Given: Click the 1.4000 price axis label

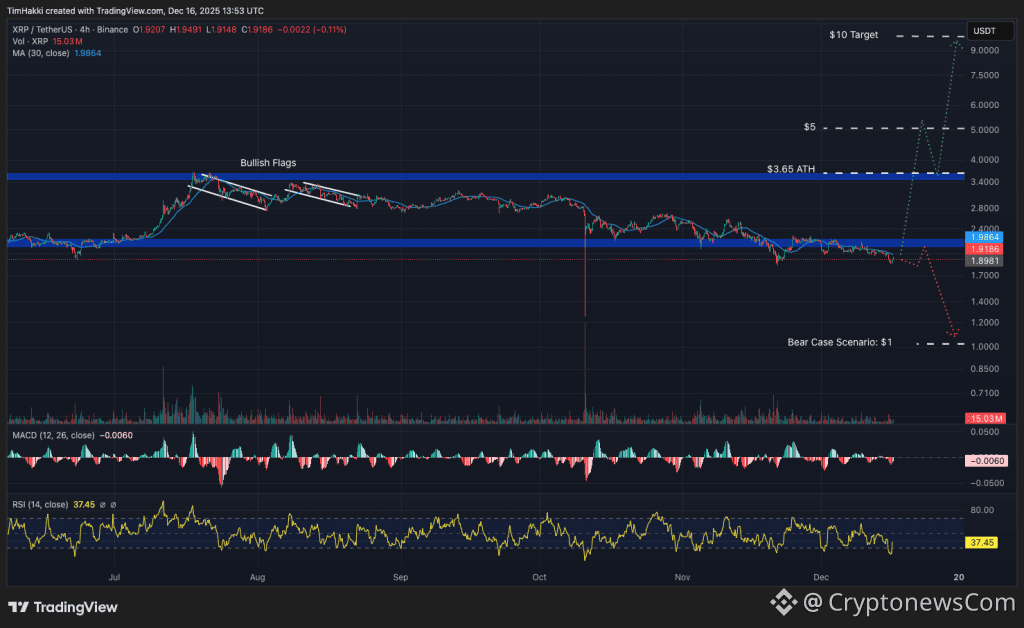Looking at the screenshot, I should [x=985, y=302].
